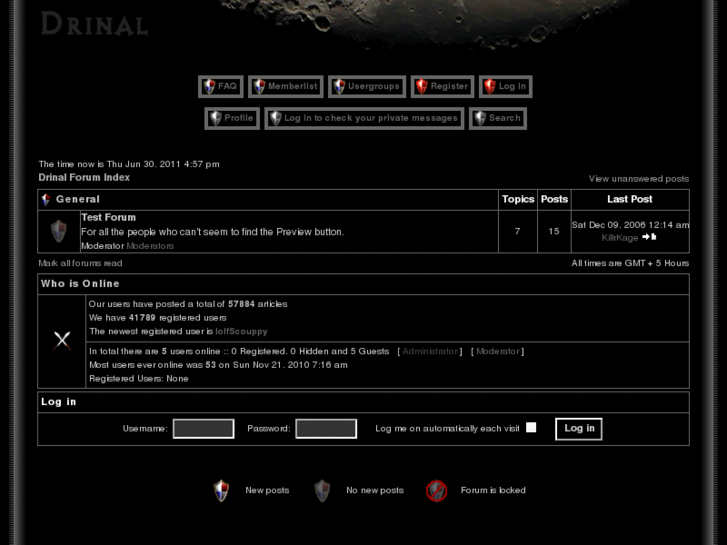The width and height of the screenshot is (727, 545).
Task: Click the red shield icon beside Register
Action: click(422, 86)
